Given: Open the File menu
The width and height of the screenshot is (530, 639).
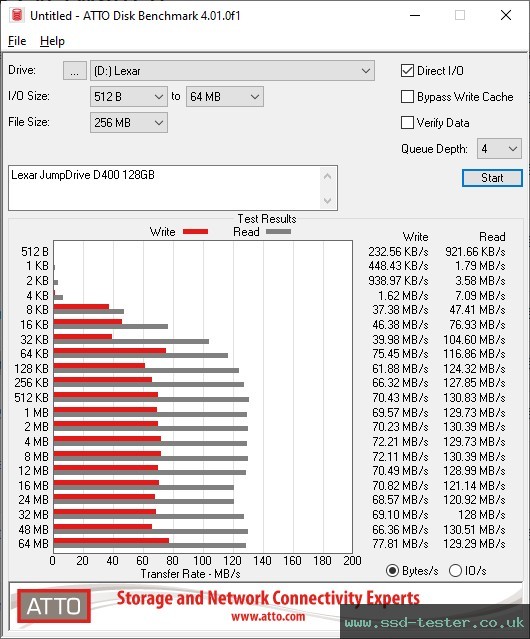Looking at the screenshot, I should point(17,41).
